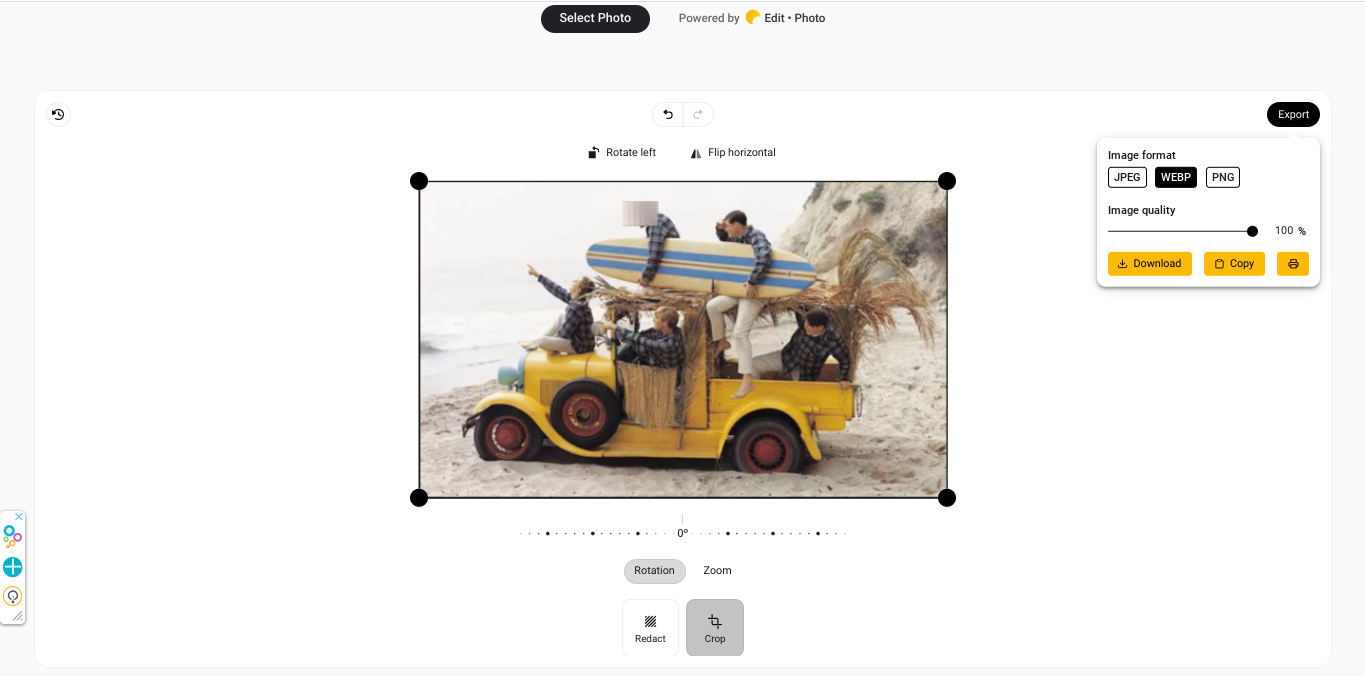Click the rotation angle dial at 0°
This screenshot has height=676, width=1365.
coord(683,533)
